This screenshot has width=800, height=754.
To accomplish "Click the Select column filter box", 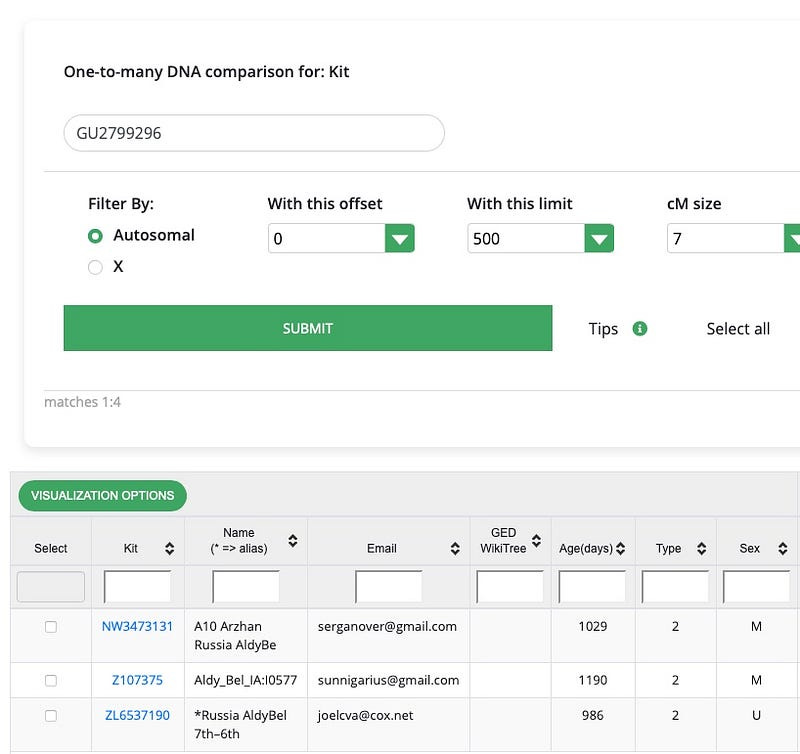I will click(x=51, y=587).
